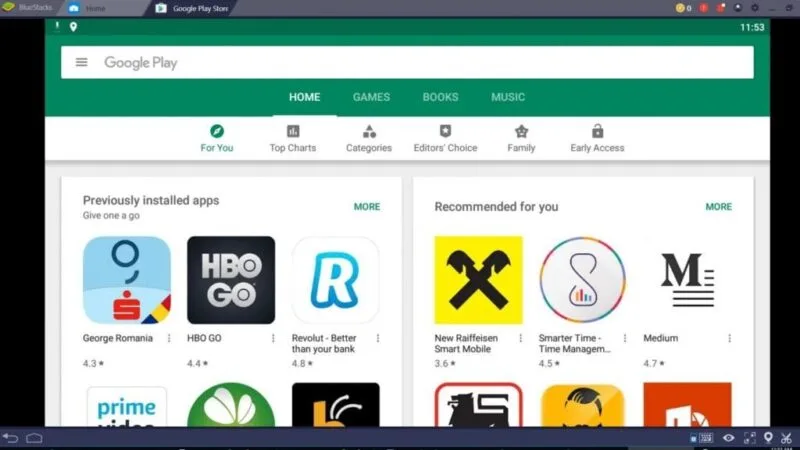Open the green leaf app icon

tap(231, 405)
